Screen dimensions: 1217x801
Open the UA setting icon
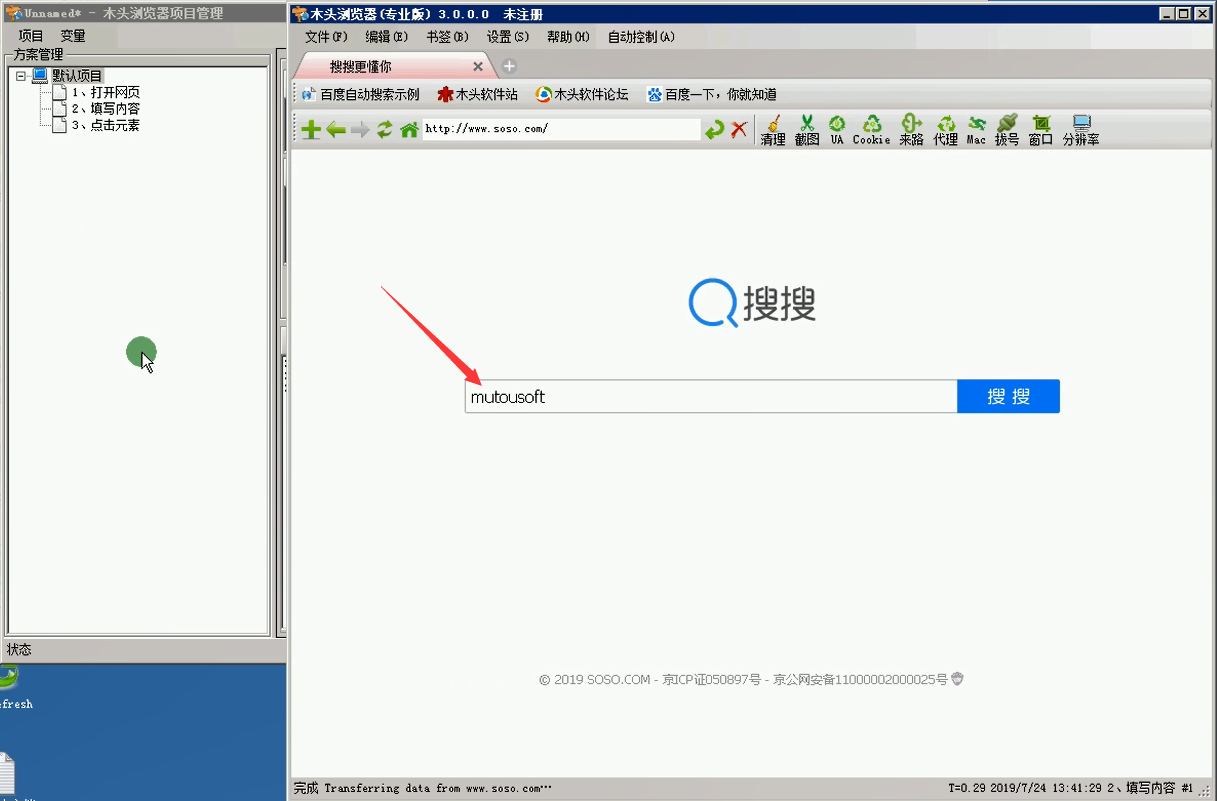(x=837, y=130)
